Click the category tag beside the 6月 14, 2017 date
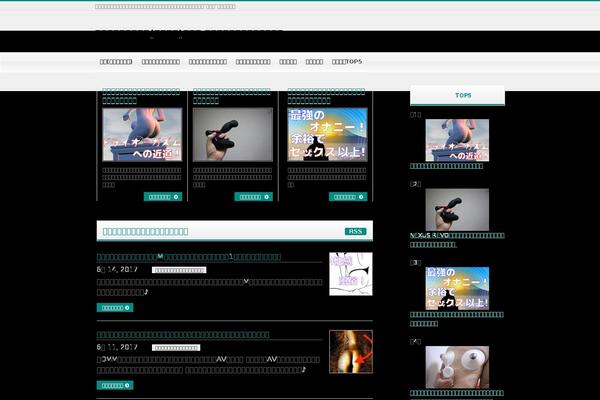The image size is (600, 400). click(179, 270)
